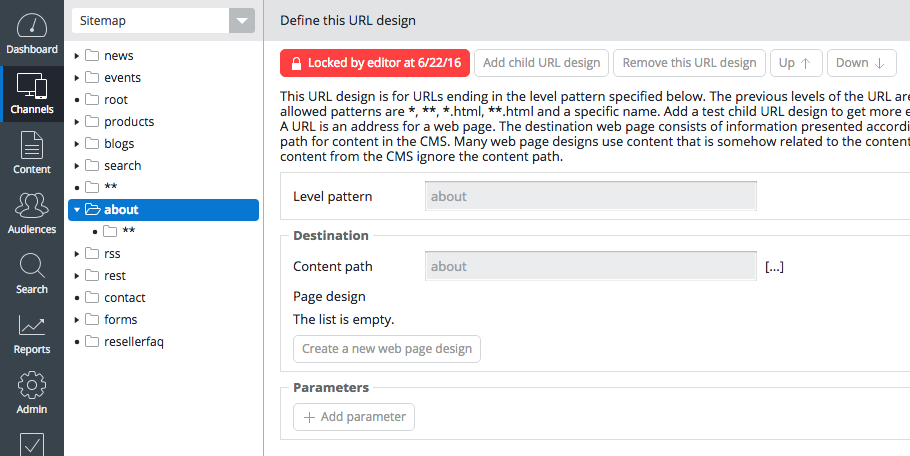This screenshot has width=910, height=456.
Task: Expand the blogs tree node
Action: pyautogui.click(x=77, y=144)
